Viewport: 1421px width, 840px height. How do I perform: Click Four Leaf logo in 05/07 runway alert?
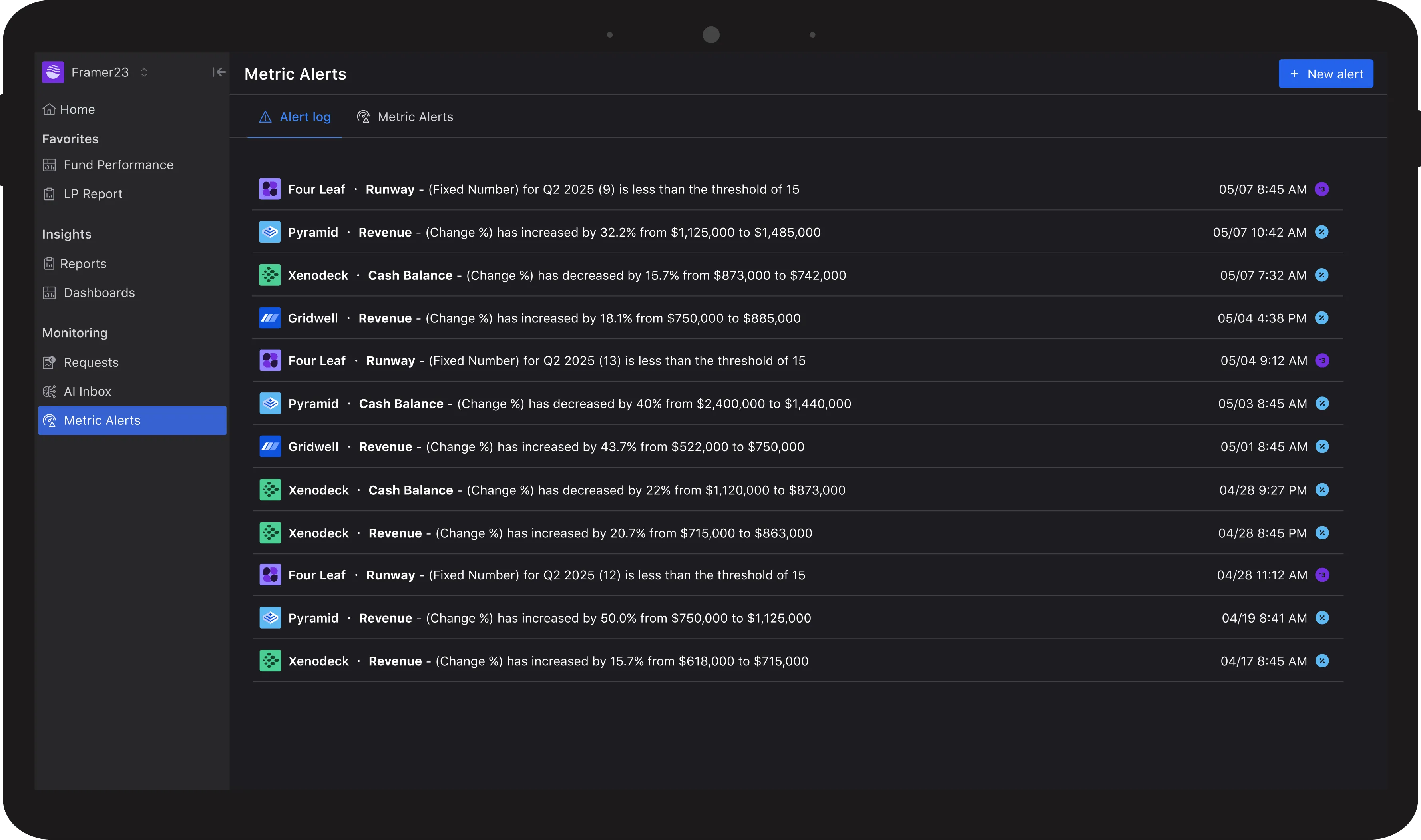[x=269, y=189]
